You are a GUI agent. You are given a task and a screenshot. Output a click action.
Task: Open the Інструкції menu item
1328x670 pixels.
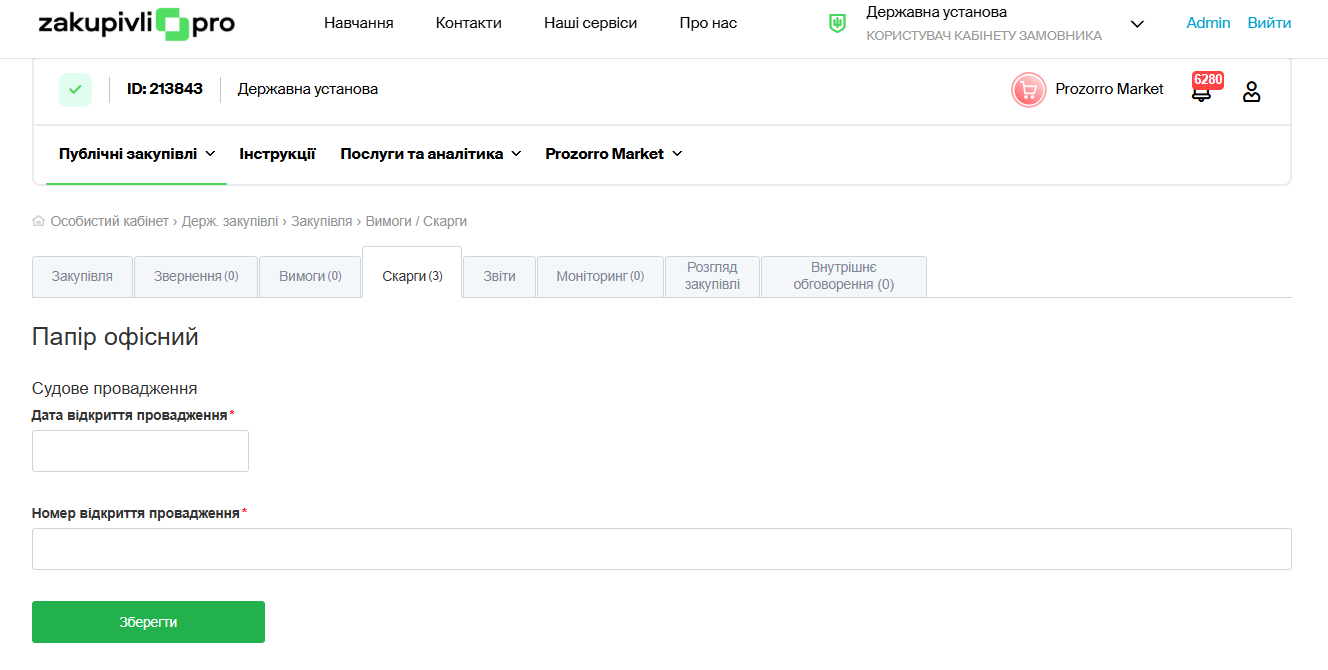(277, 154)
